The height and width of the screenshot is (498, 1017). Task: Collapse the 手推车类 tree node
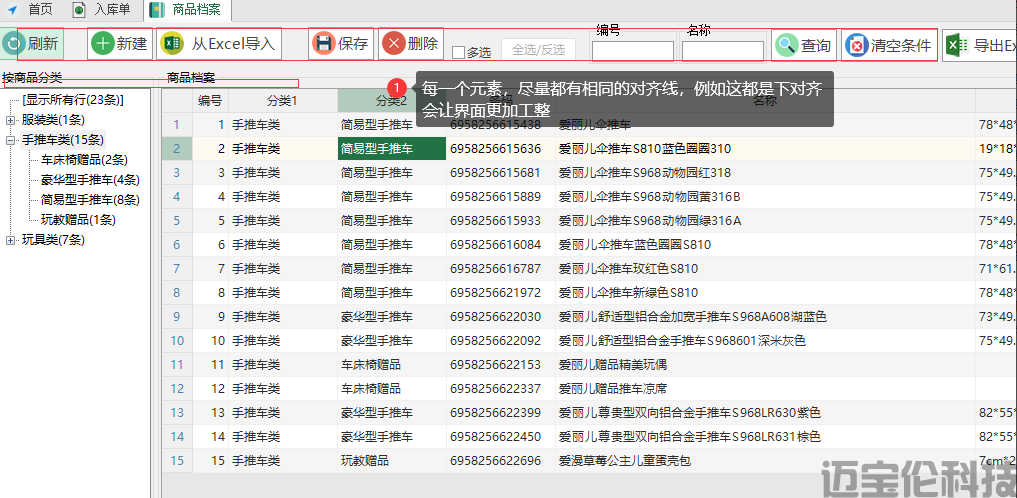click(11, 140)
